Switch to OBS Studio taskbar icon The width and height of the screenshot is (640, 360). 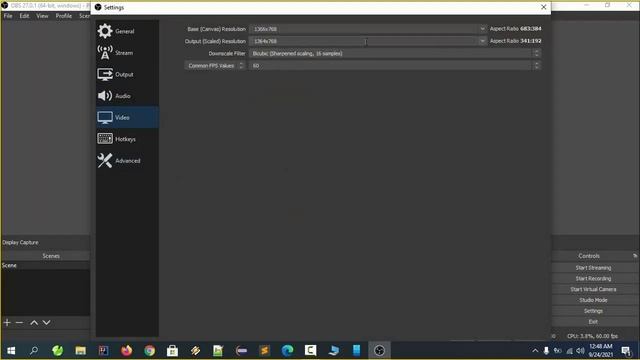[x=379, y=351]
